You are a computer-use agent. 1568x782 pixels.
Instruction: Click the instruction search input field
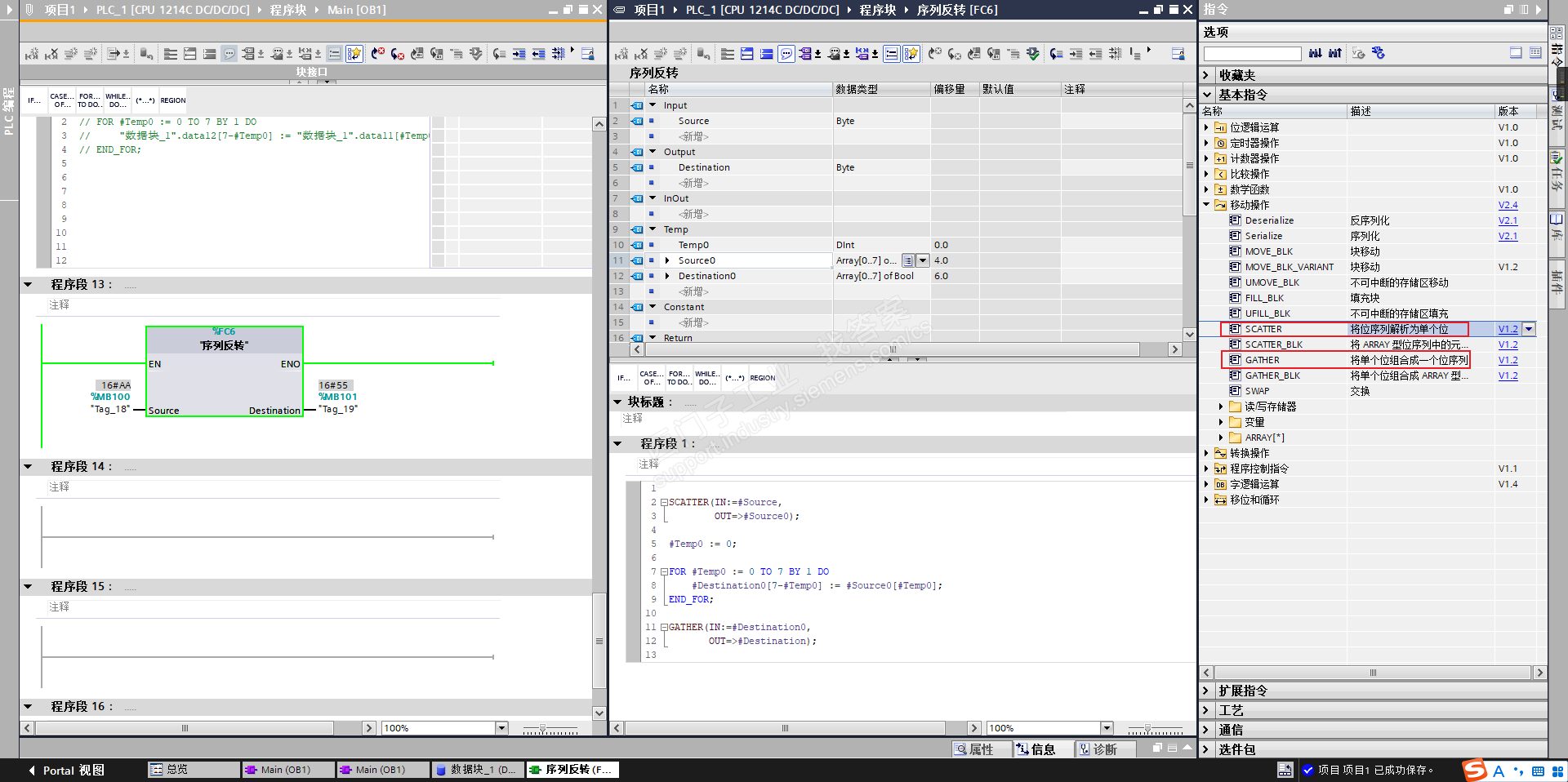[x=1251, y=54]
